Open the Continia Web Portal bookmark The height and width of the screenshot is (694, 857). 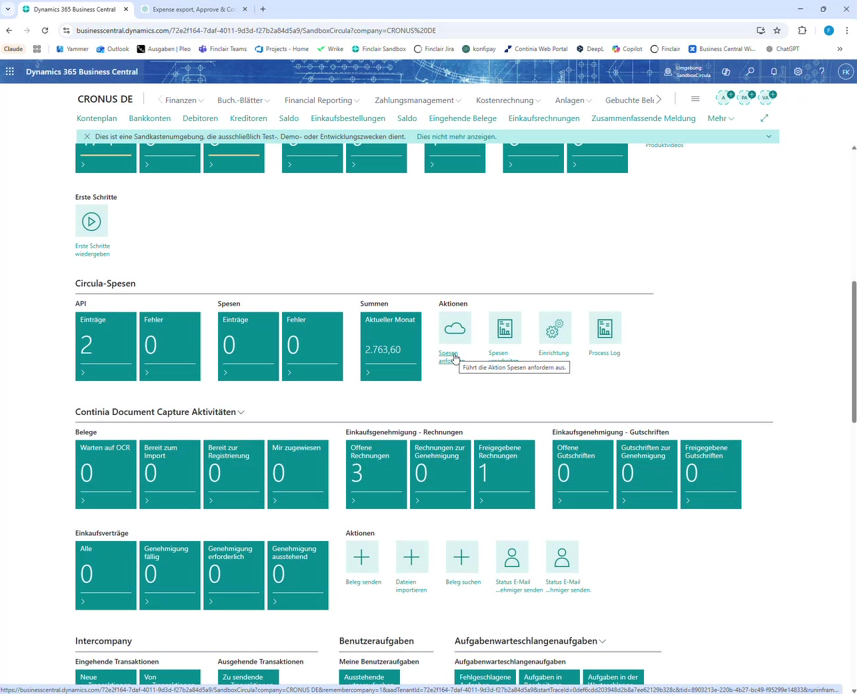pyautogui.click(x=536, y=49)
